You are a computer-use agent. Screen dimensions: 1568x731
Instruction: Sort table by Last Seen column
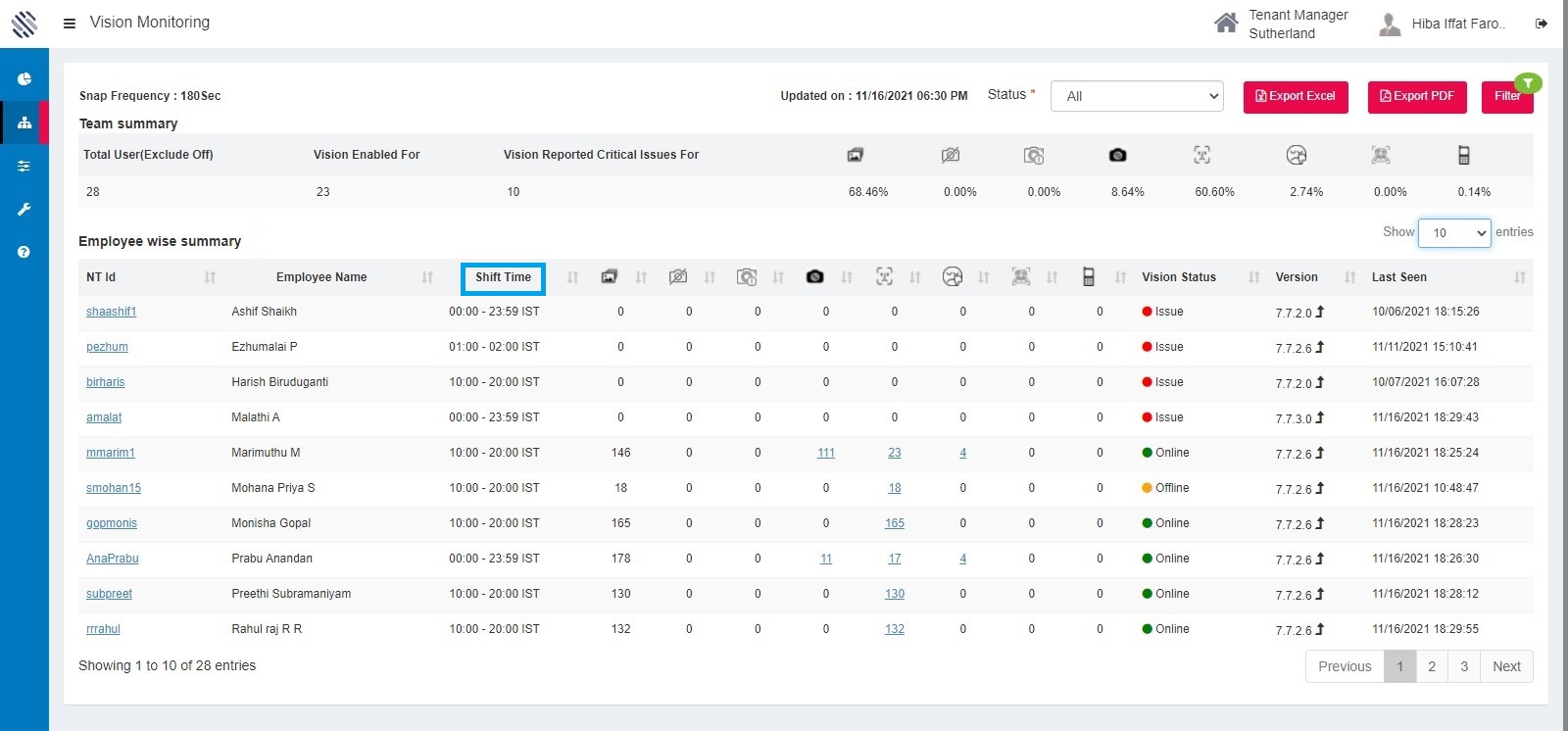[1398, 277]
